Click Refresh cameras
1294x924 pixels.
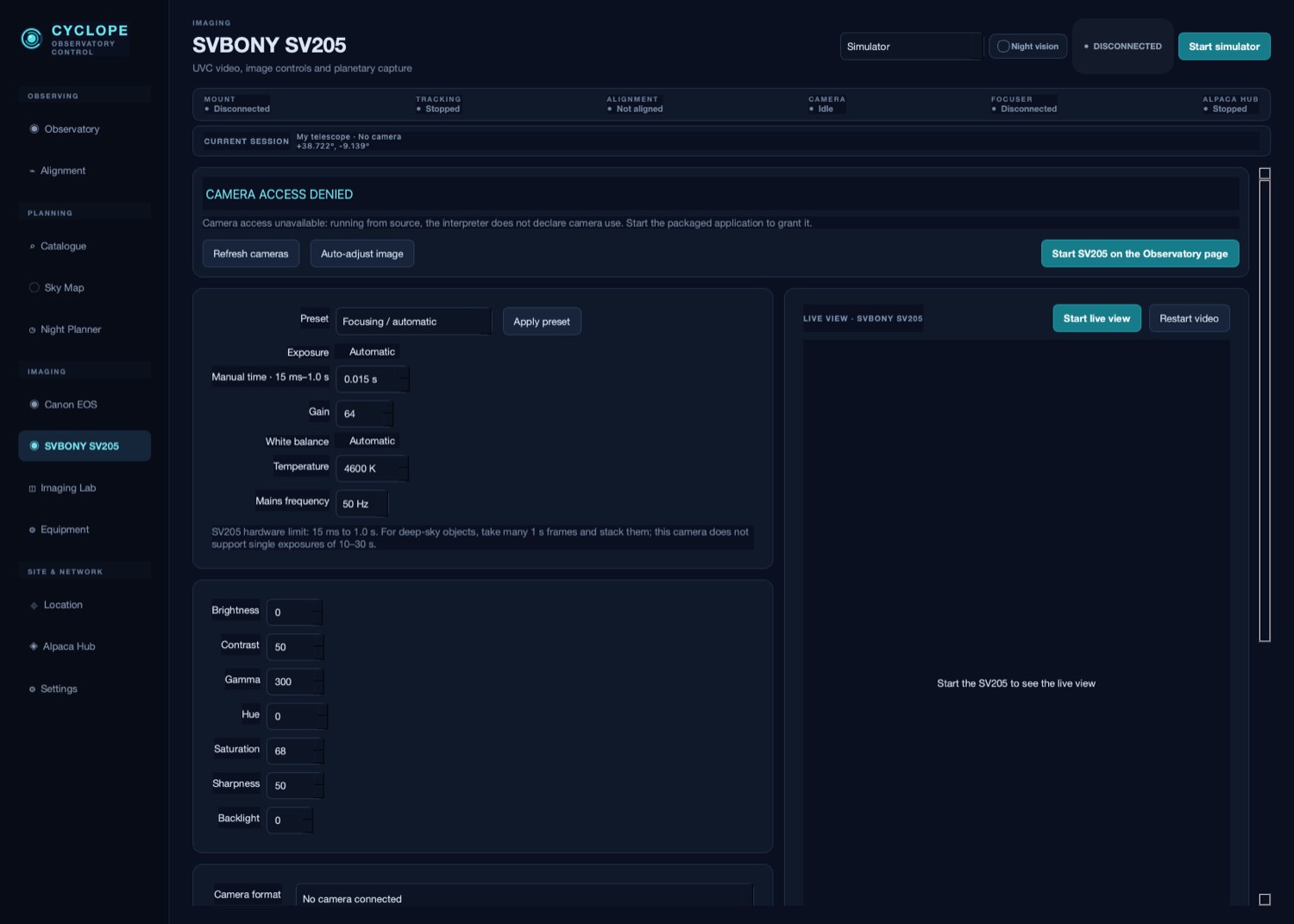[x=251, y=254]
